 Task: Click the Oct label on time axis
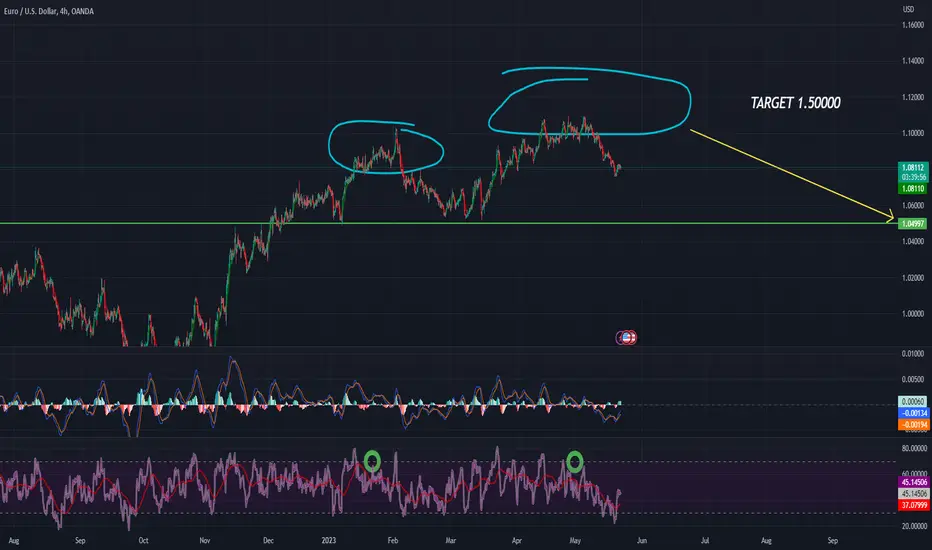pos(143,540)
